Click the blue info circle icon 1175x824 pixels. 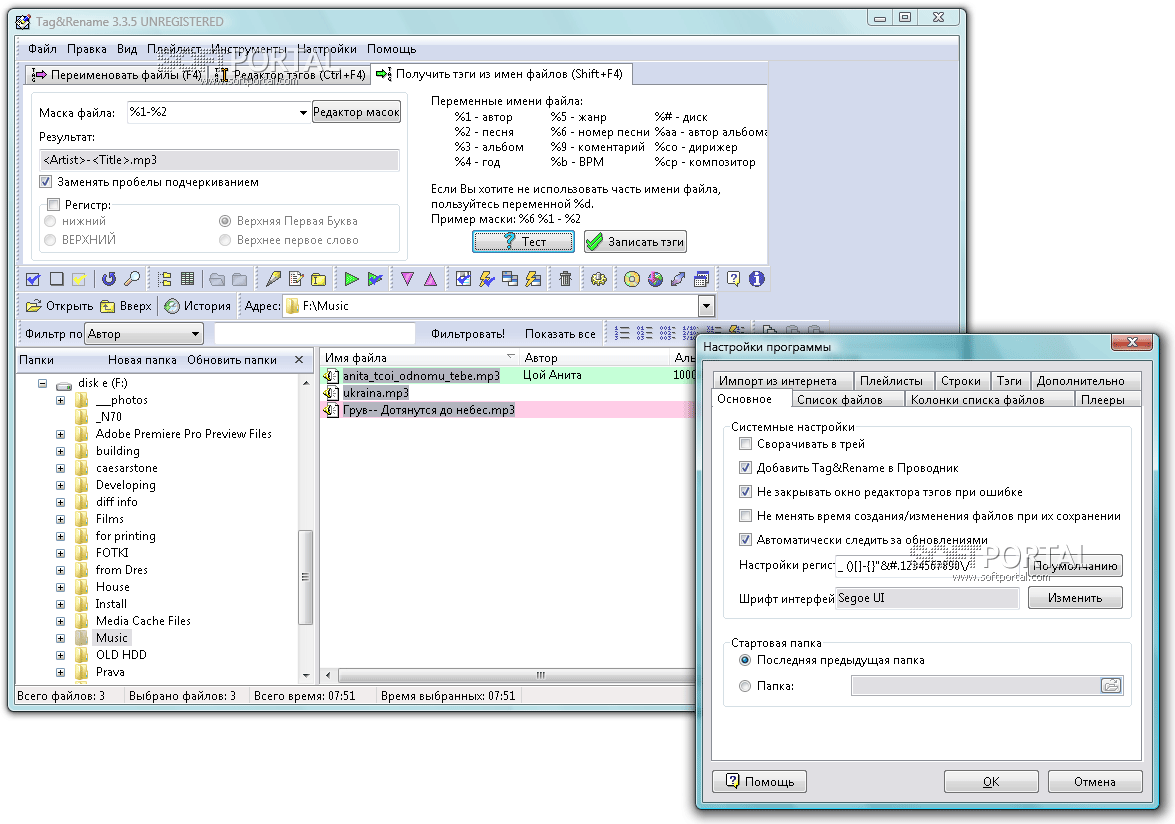pyautogui.click(x=756, y=279)
